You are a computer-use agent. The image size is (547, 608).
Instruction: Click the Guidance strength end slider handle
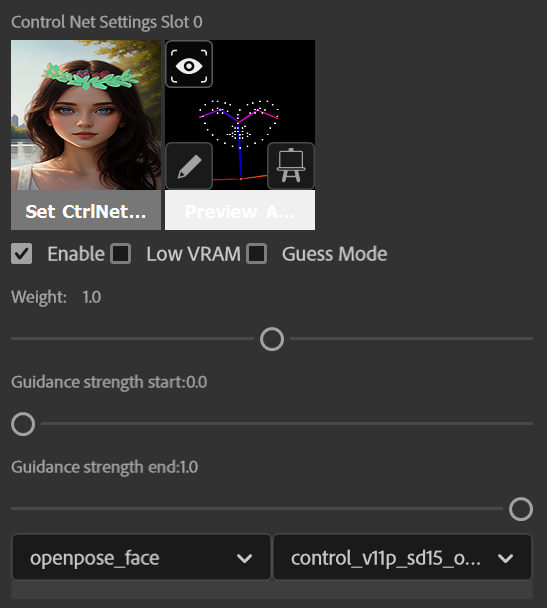coord(521,509)
